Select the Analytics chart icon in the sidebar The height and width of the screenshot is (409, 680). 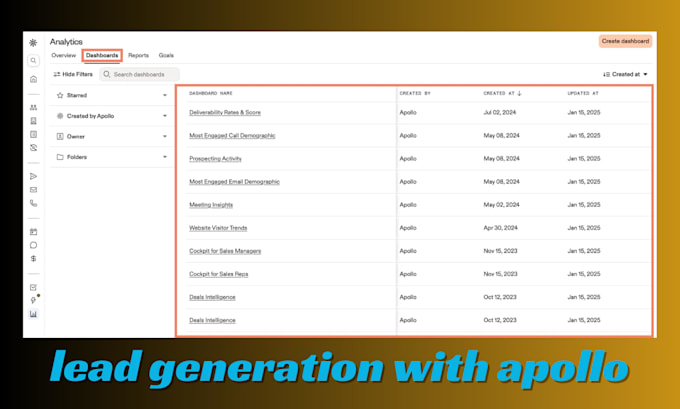pyautogui.click(x=33, y=314)
